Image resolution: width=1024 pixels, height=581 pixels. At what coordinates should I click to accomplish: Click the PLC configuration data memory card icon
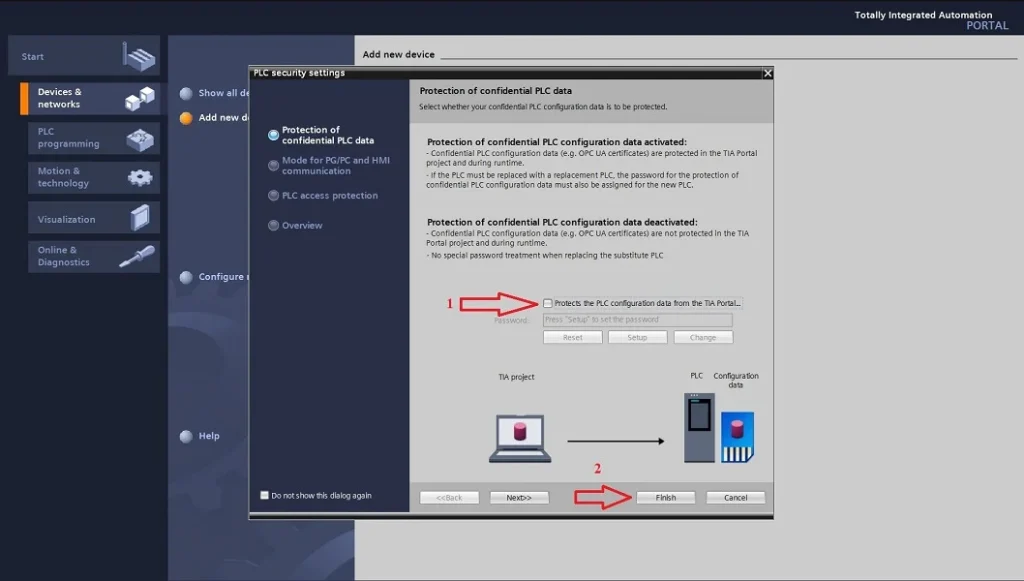737,437
